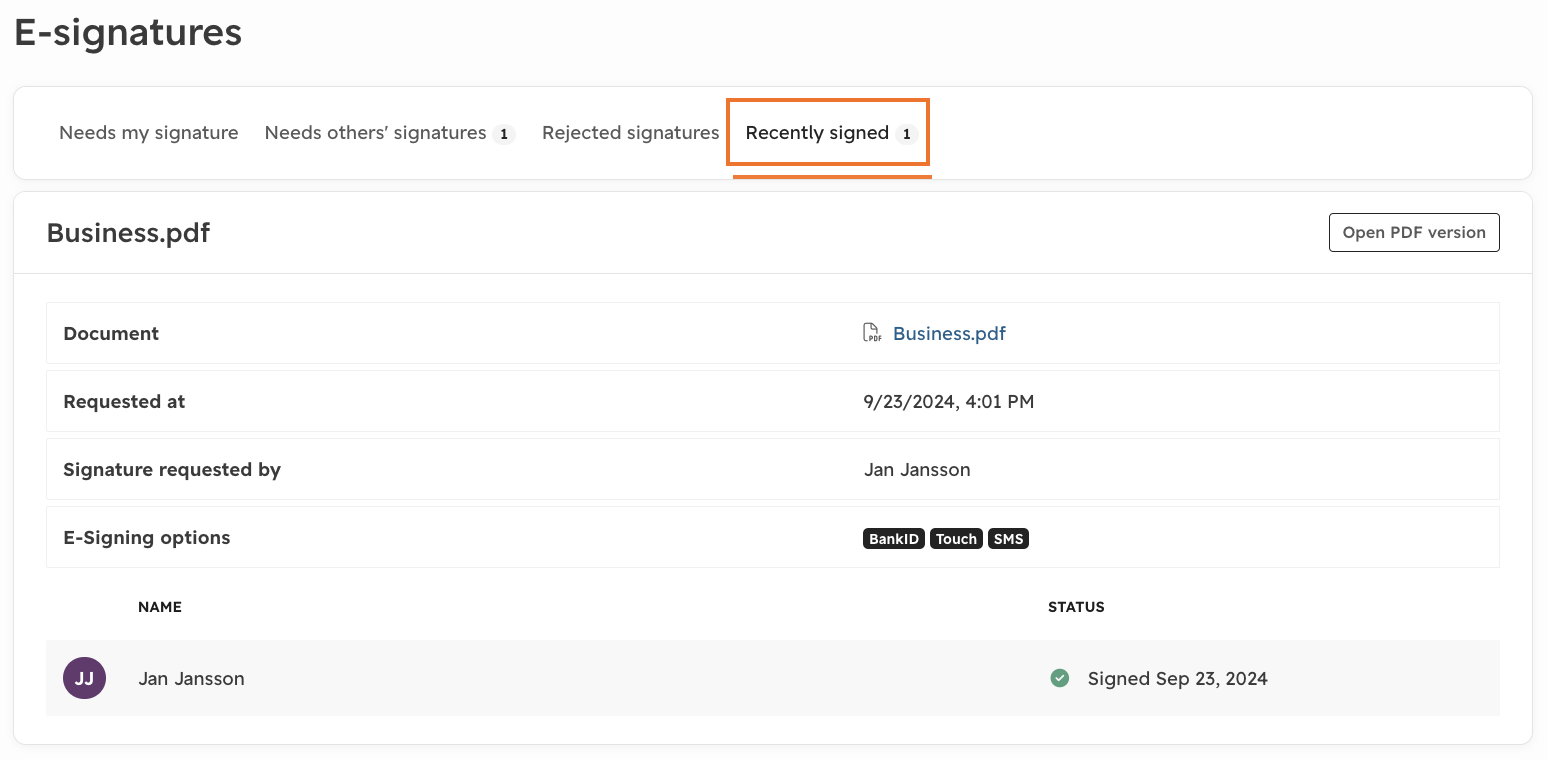Open the Needs others' signatures tab
The image size is (1548, 760).
[390, 133]
